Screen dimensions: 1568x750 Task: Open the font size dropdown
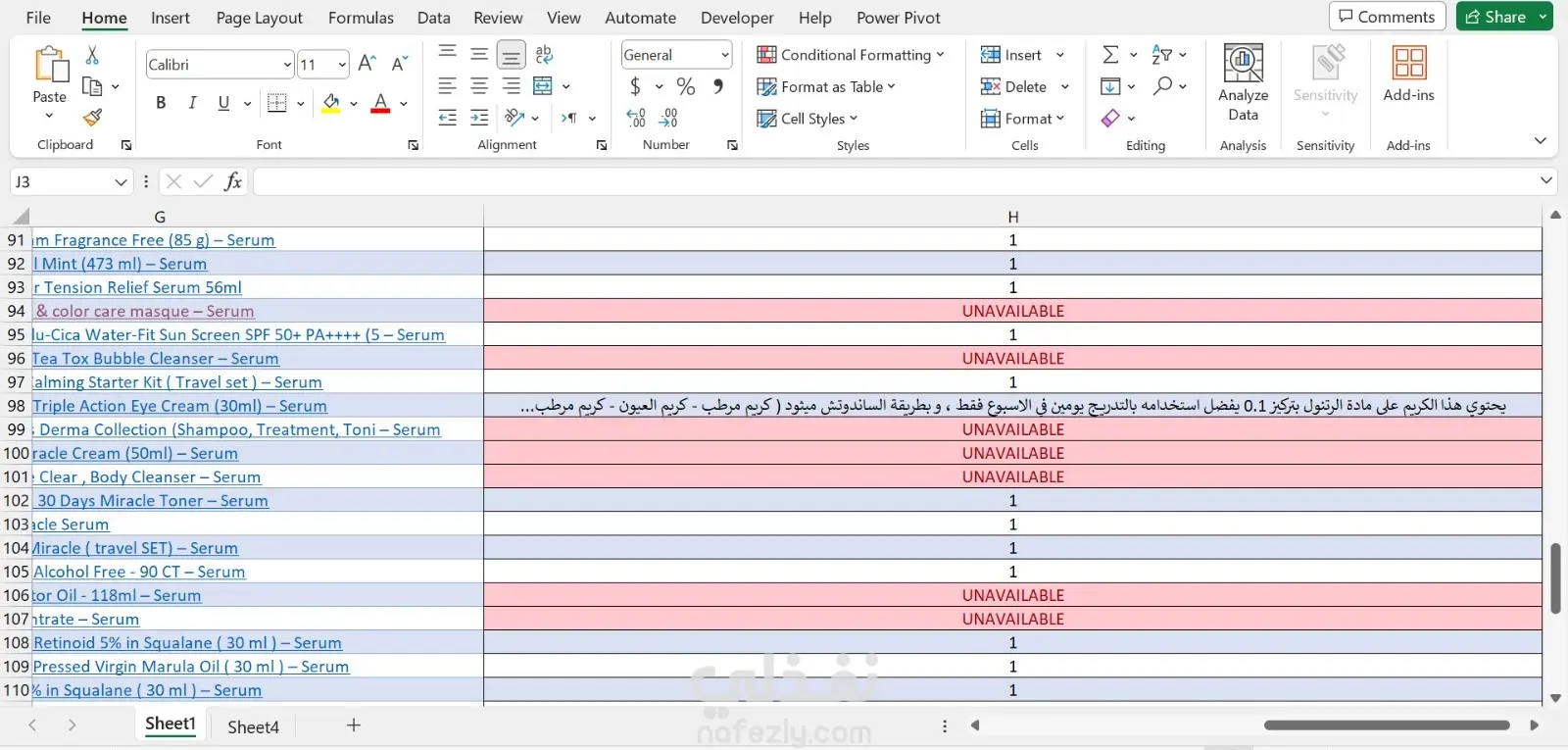coord(342,65)
